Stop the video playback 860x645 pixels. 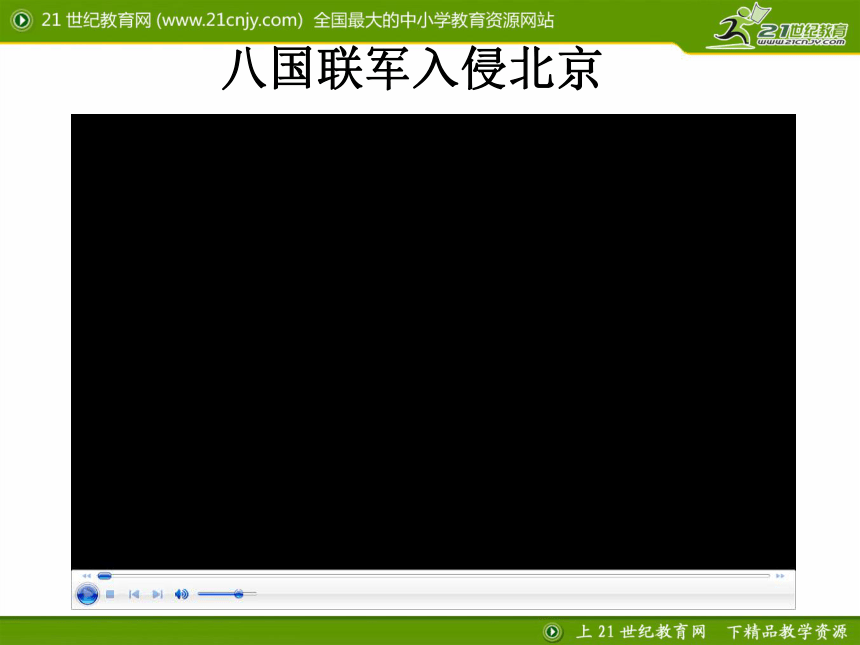110,594
